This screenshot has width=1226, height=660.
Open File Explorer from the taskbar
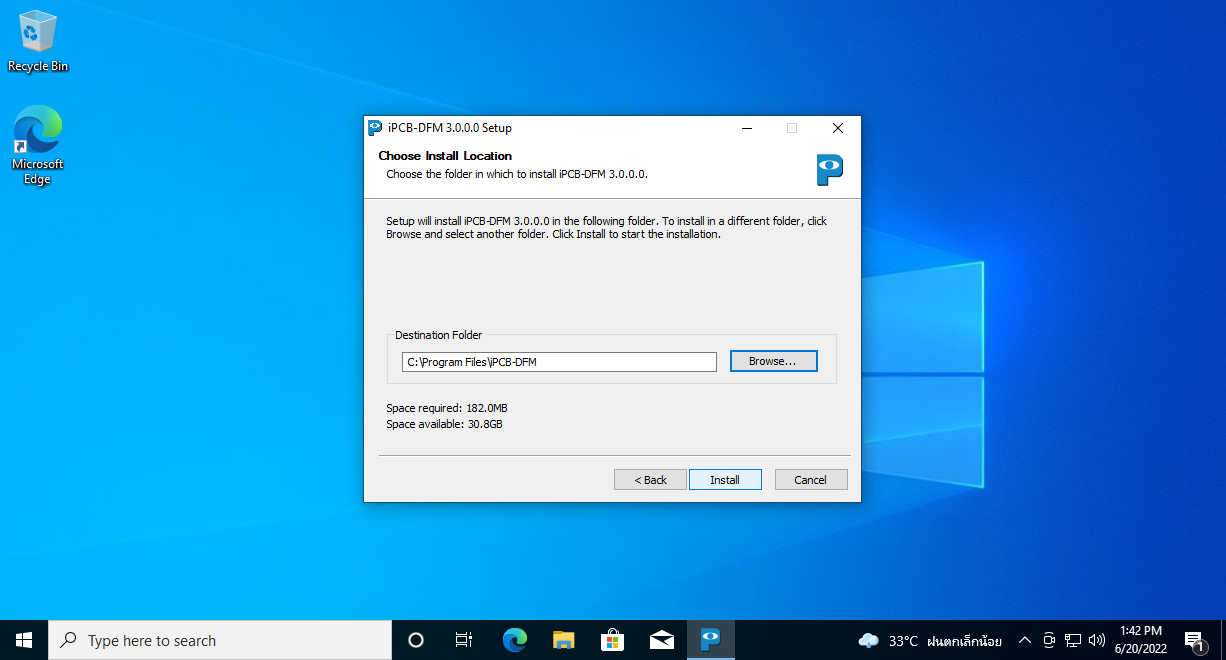pyautogui.click(x=564, y=640)
